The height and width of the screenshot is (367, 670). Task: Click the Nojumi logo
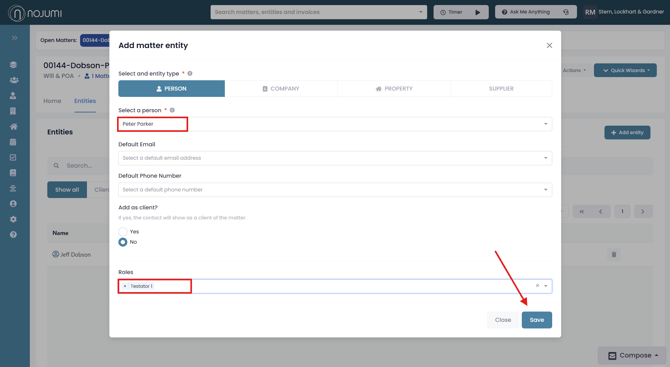coord(35,13)
